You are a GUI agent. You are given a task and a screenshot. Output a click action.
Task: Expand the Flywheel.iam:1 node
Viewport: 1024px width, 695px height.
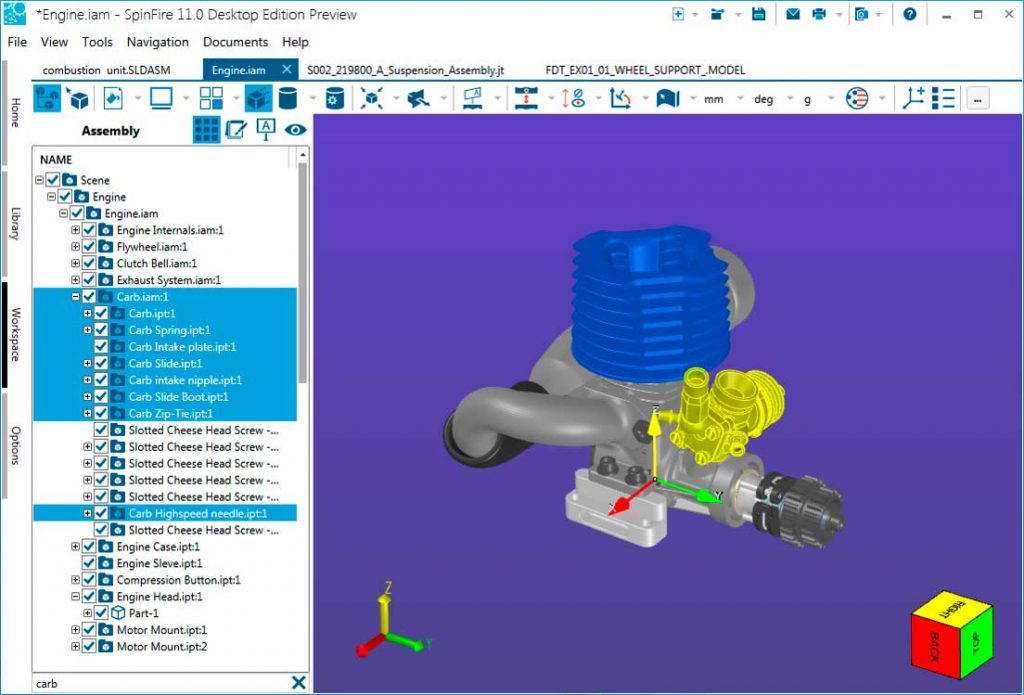[76, 246]
